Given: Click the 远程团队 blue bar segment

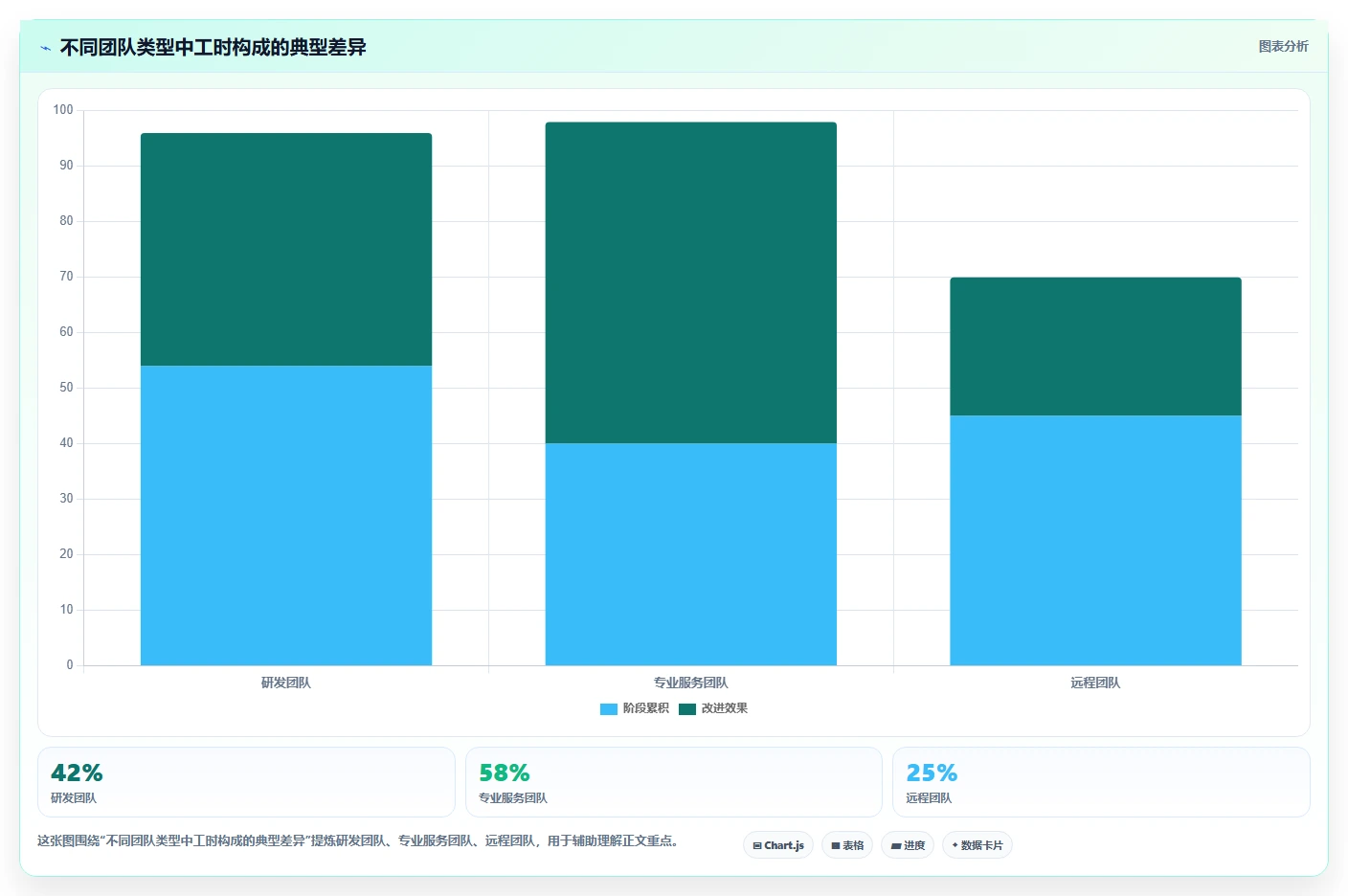Looking at the screenshot, I should coord(1095,540).
